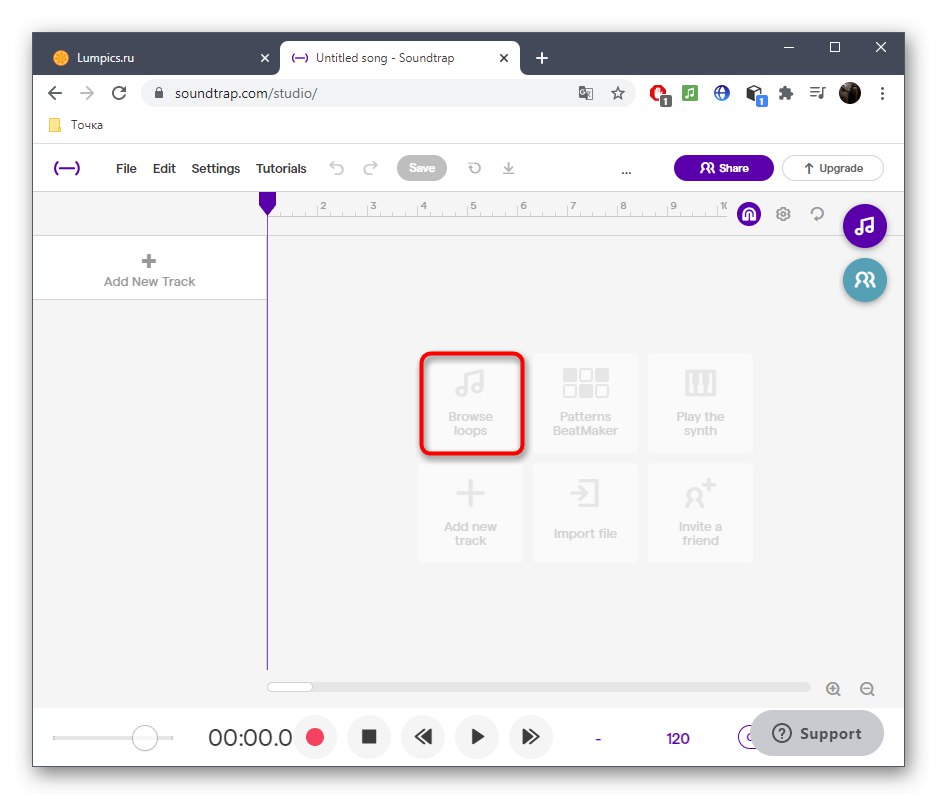
Task: Click the translate page icon
Action: (586, 93)
